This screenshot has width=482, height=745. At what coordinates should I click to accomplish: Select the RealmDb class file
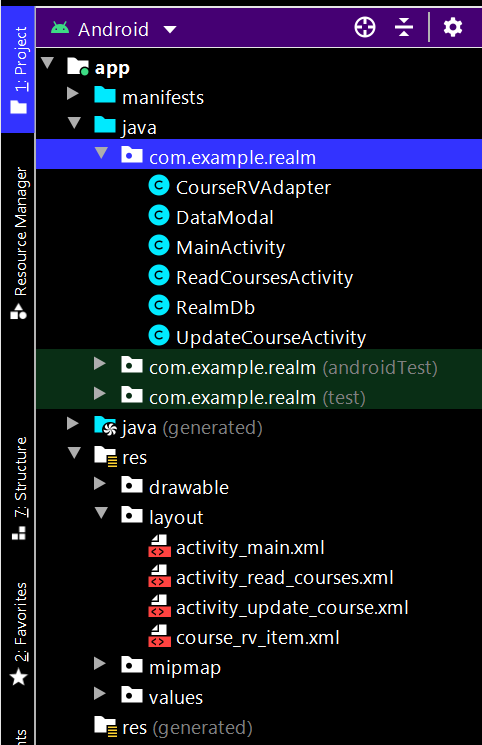(215, 307)
